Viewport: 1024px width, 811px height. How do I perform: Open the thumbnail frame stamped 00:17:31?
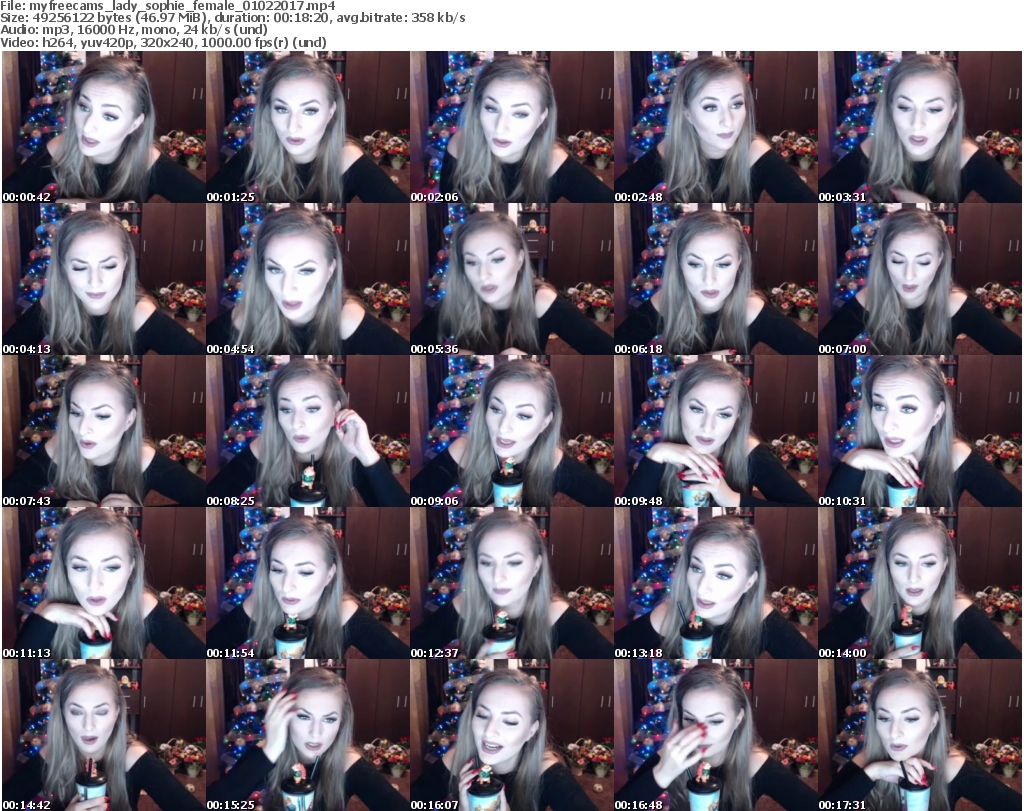pos(920,735)
